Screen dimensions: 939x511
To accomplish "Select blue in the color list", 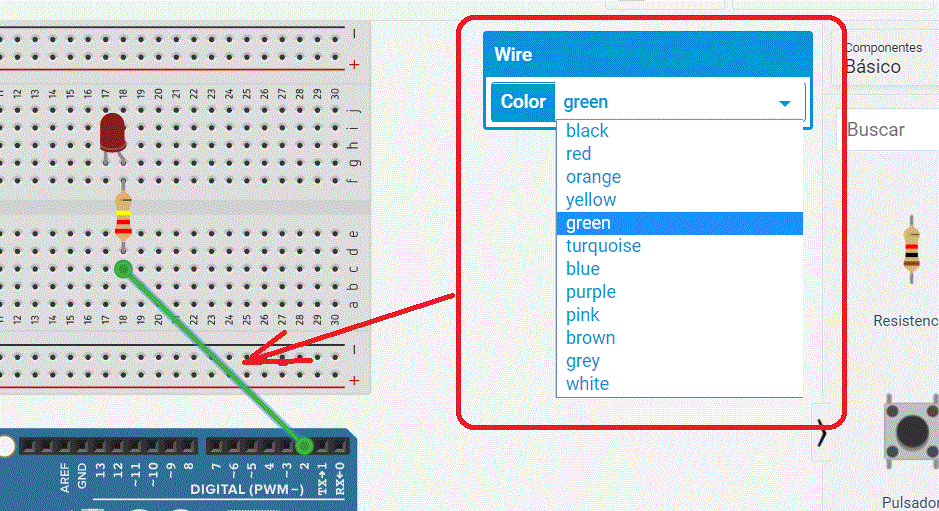I will (583, 269).
